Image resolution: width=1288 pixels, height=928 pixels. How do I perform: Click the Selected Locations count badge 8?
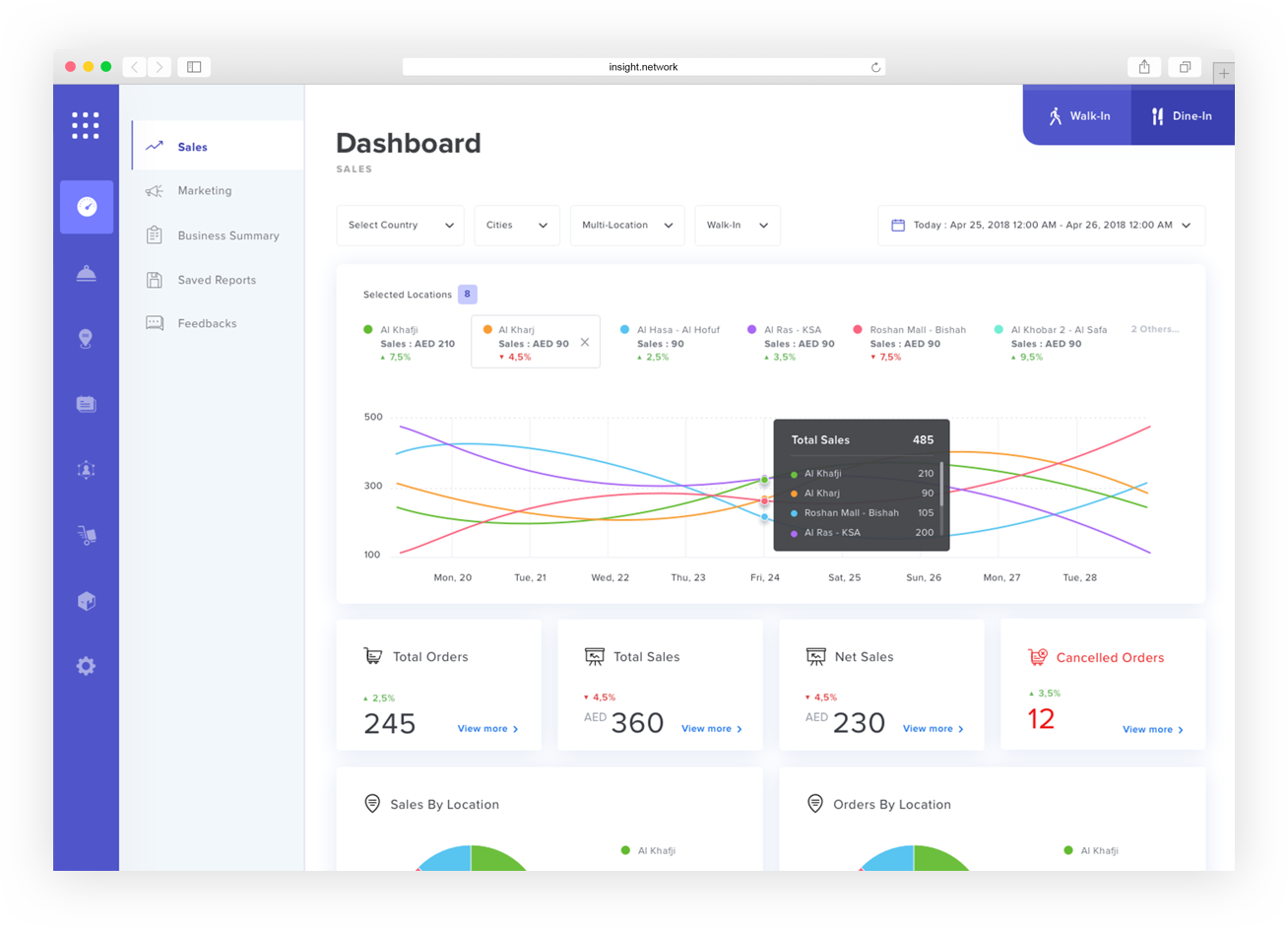pos(468,294)
